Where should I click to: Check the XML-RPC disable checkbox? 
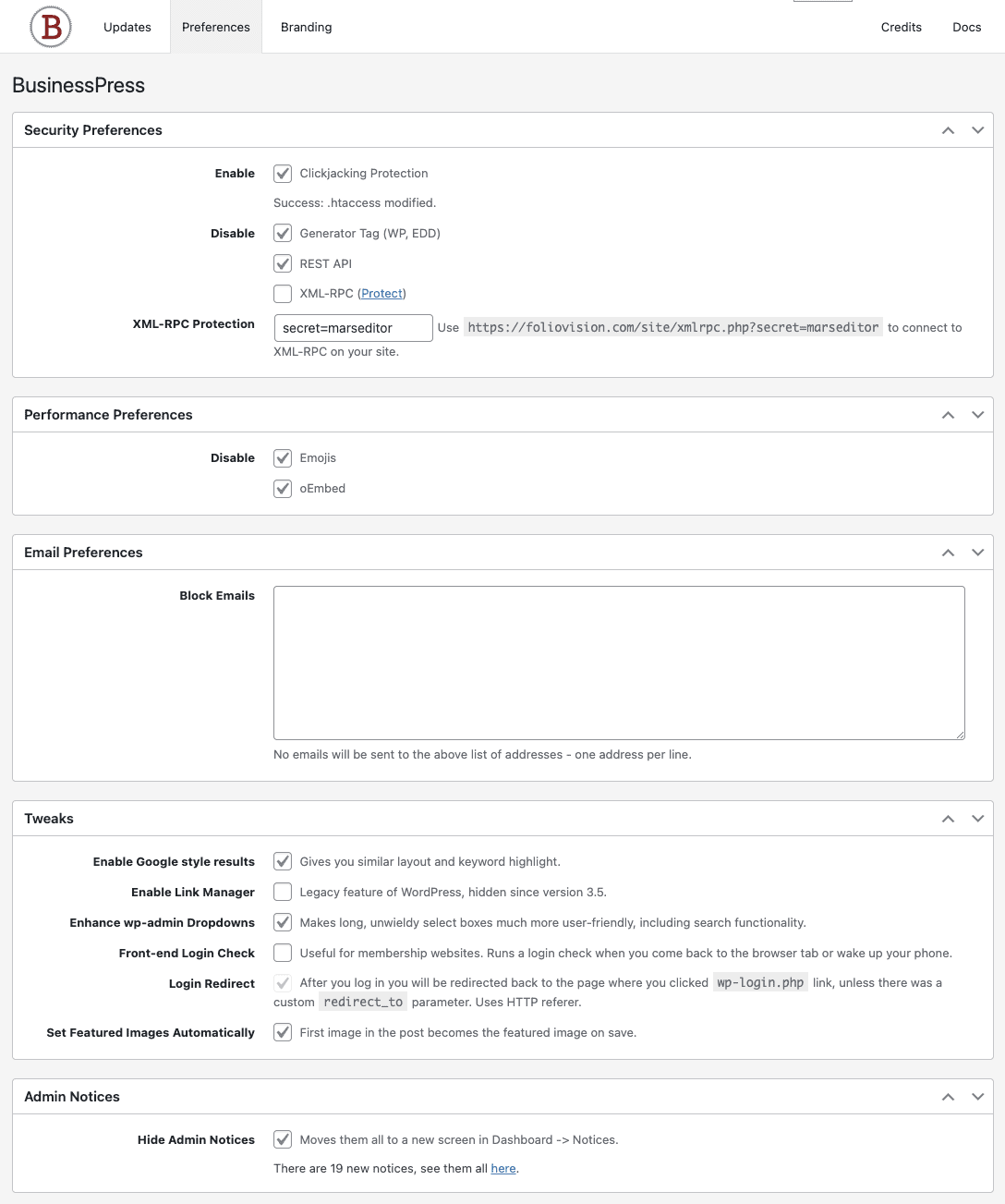click(x=283, y=294)
